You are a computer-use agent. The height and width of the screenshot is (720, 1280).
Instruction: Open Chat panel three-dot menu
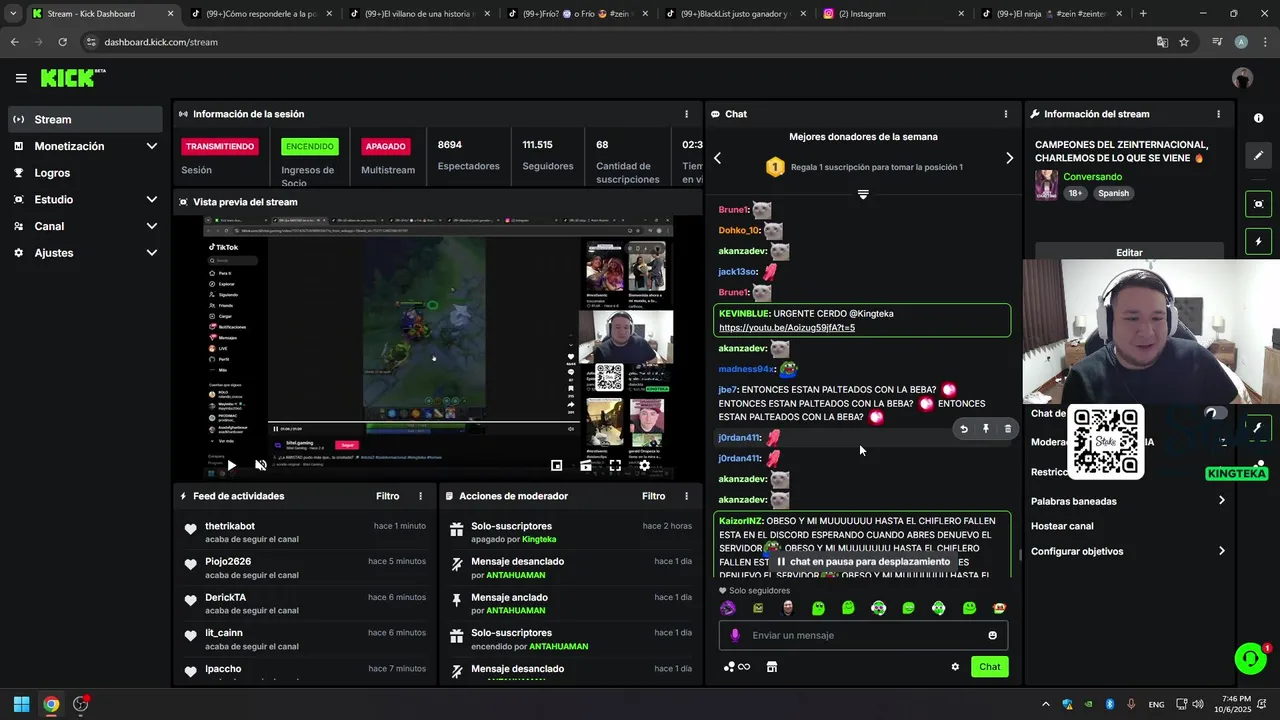[1005, 114]
